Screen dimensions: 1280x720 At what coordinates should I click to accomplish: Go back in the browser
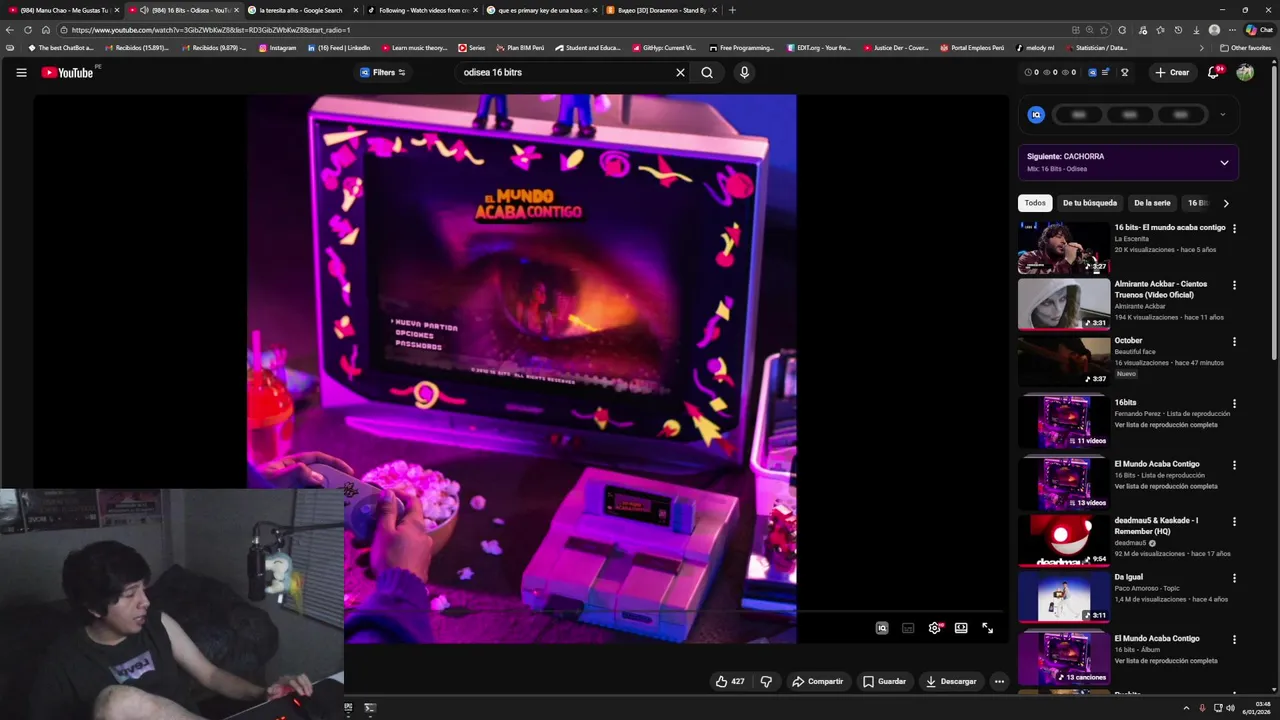(10, 30)
